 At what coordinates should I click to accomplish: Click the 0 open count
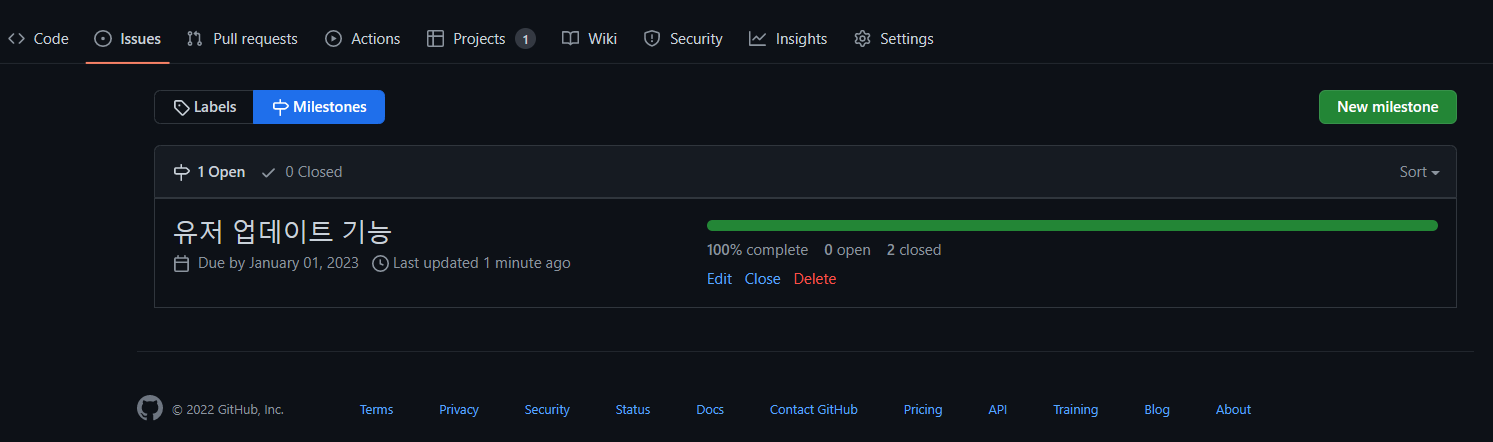click(x=847, y=250)
